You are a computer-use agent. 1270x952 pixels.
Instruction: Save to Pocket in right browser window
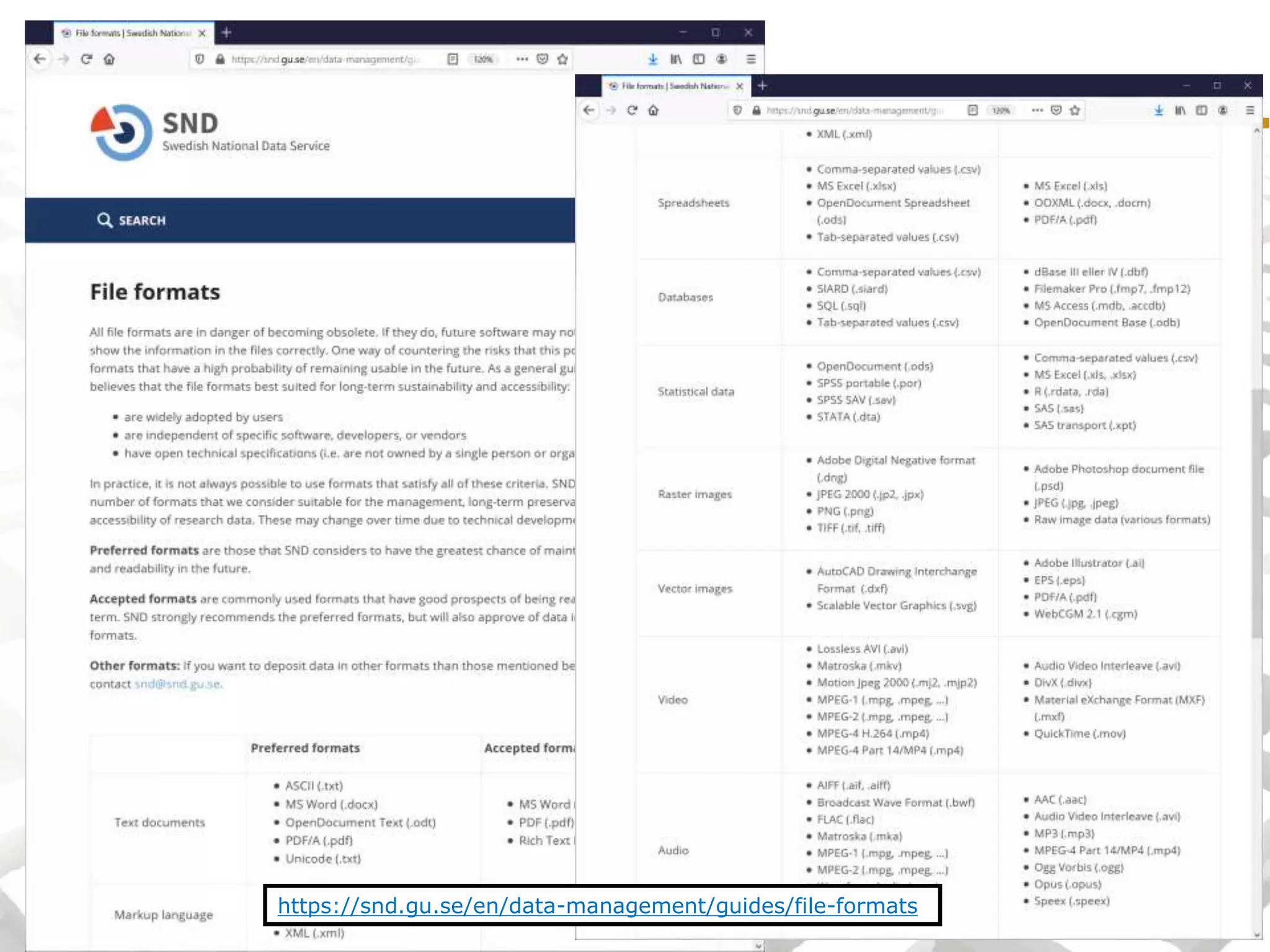(1056, 110)
